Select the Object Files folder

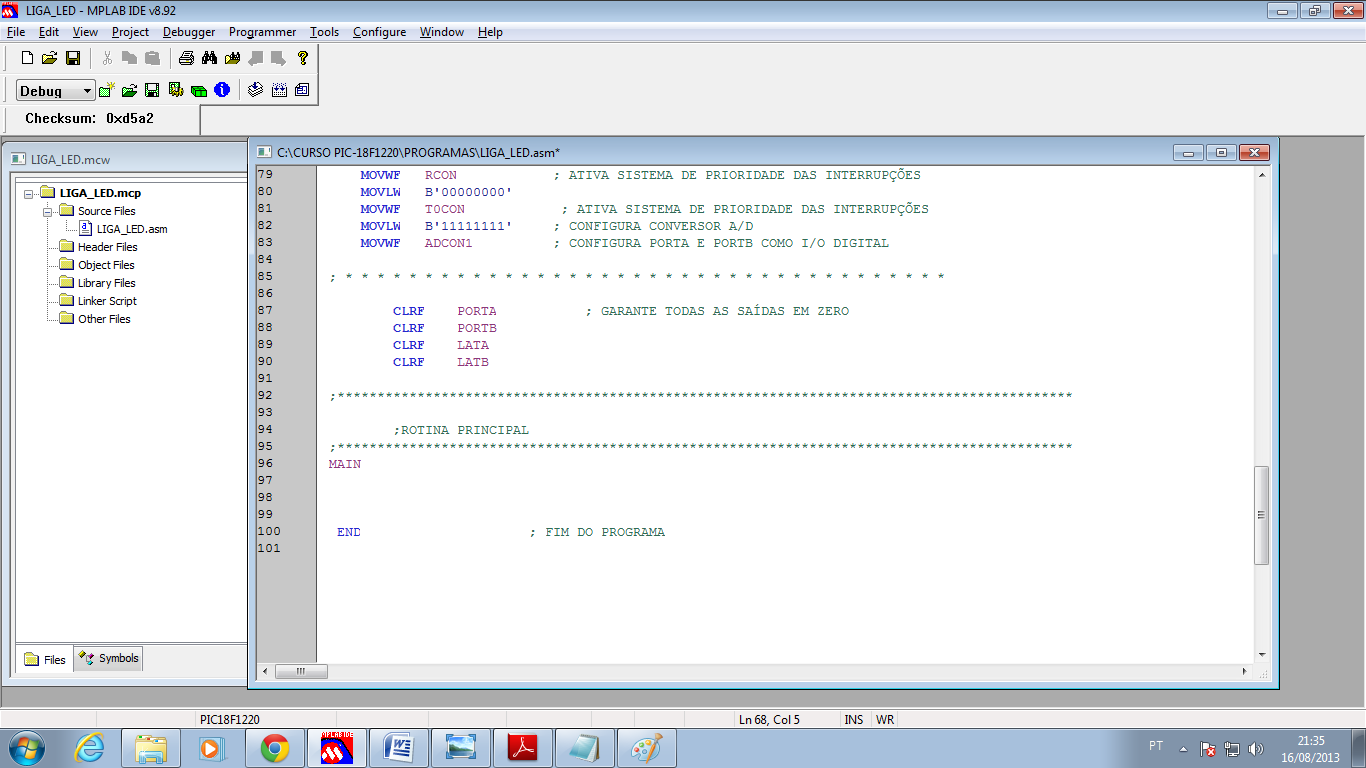click(x=106, y=265)
